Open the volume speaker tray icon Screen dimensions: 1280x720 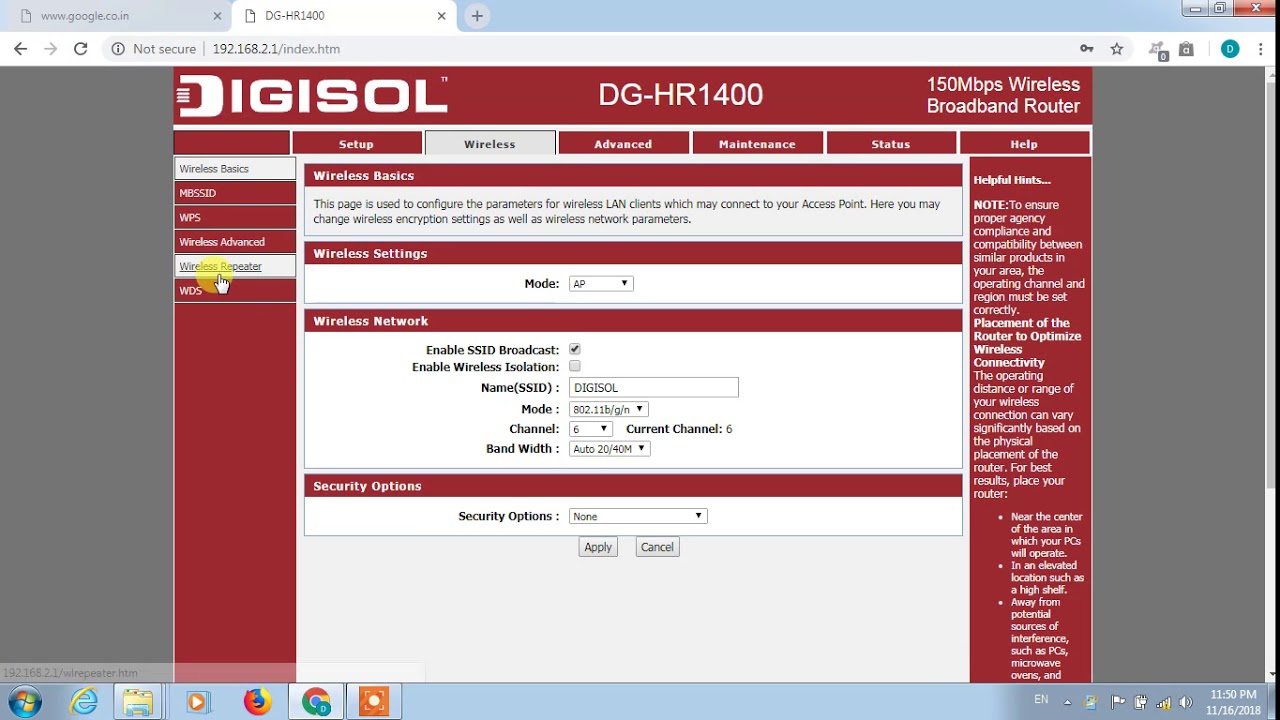[1186, 702]
